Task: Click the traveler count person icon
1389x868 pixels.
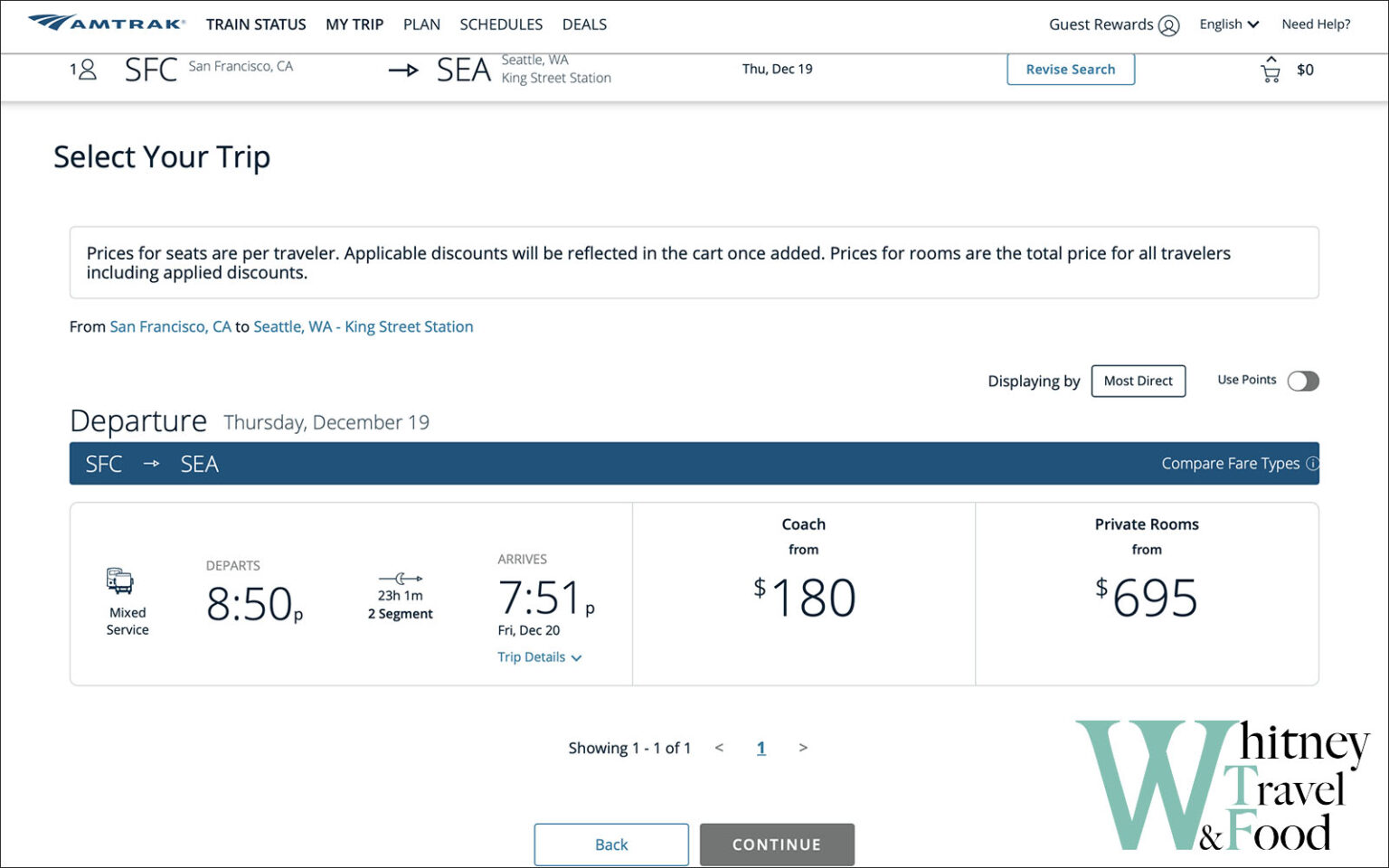Action: tap(87, 70)
